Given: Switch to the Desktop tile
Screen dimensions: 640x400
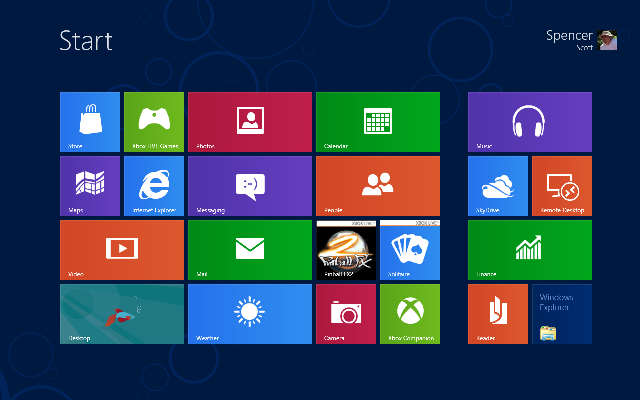Looking at the screenshot, I should [122, 314].
